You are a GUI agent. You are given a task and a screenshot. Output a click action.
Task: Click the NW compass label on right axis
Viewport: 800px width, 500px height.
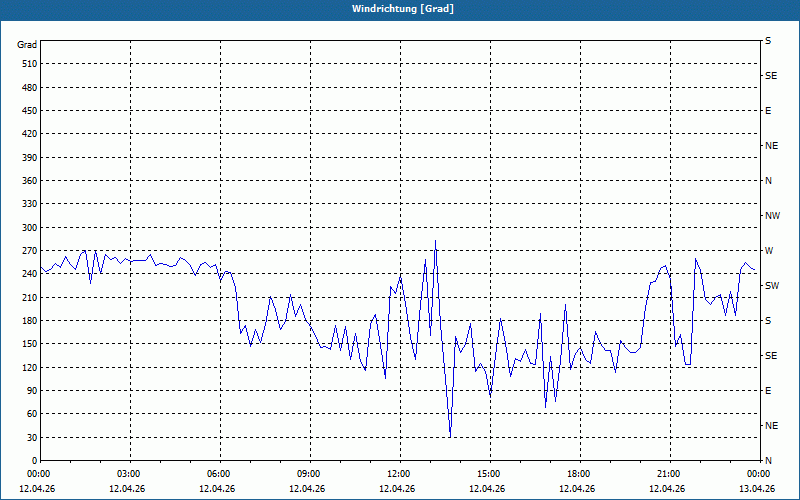(x=772, y=215)
